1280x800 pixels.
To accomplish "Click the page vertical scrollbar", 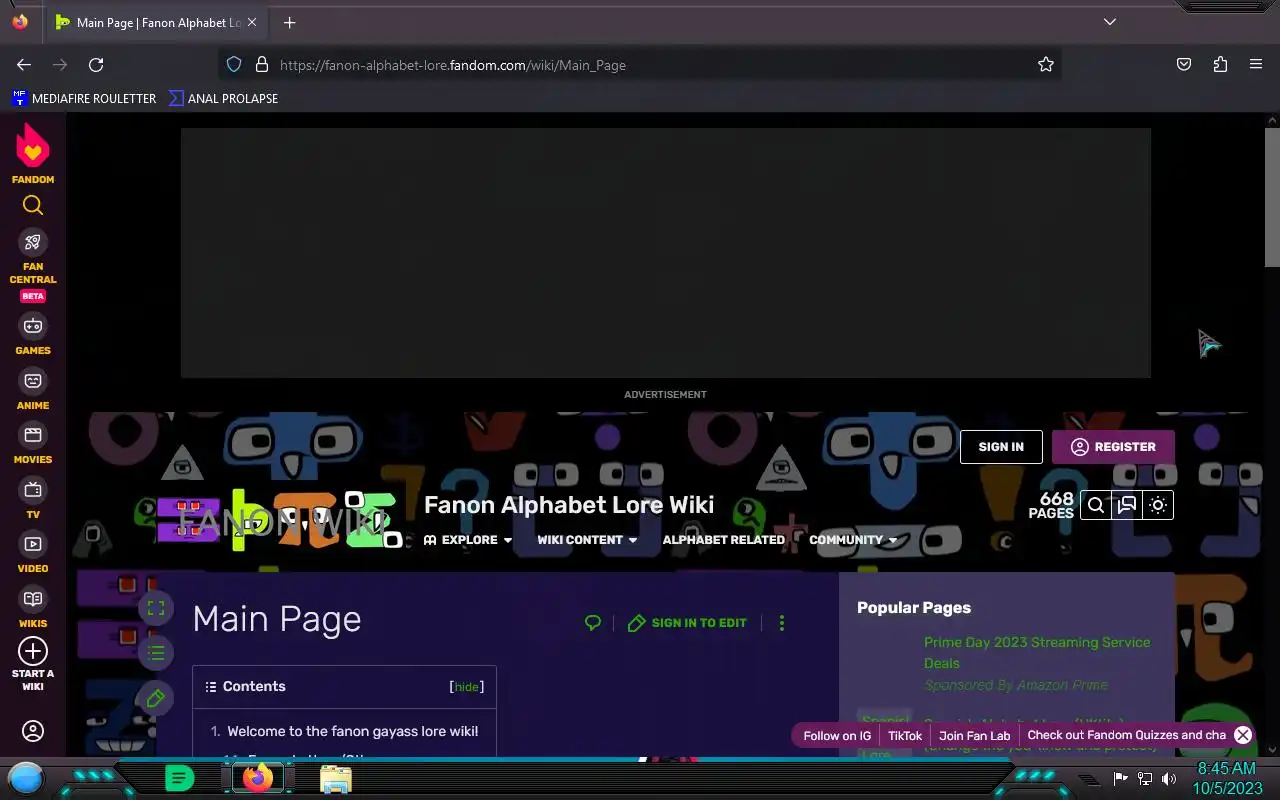I will pyautogui.click(x=1272, y=198).
